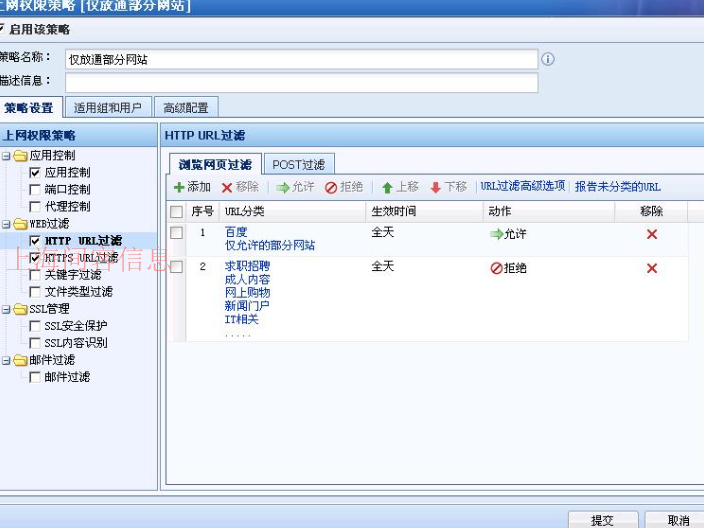
Task: Click the green 允许 action icon in row 1
Action: [x=496, y=234]
